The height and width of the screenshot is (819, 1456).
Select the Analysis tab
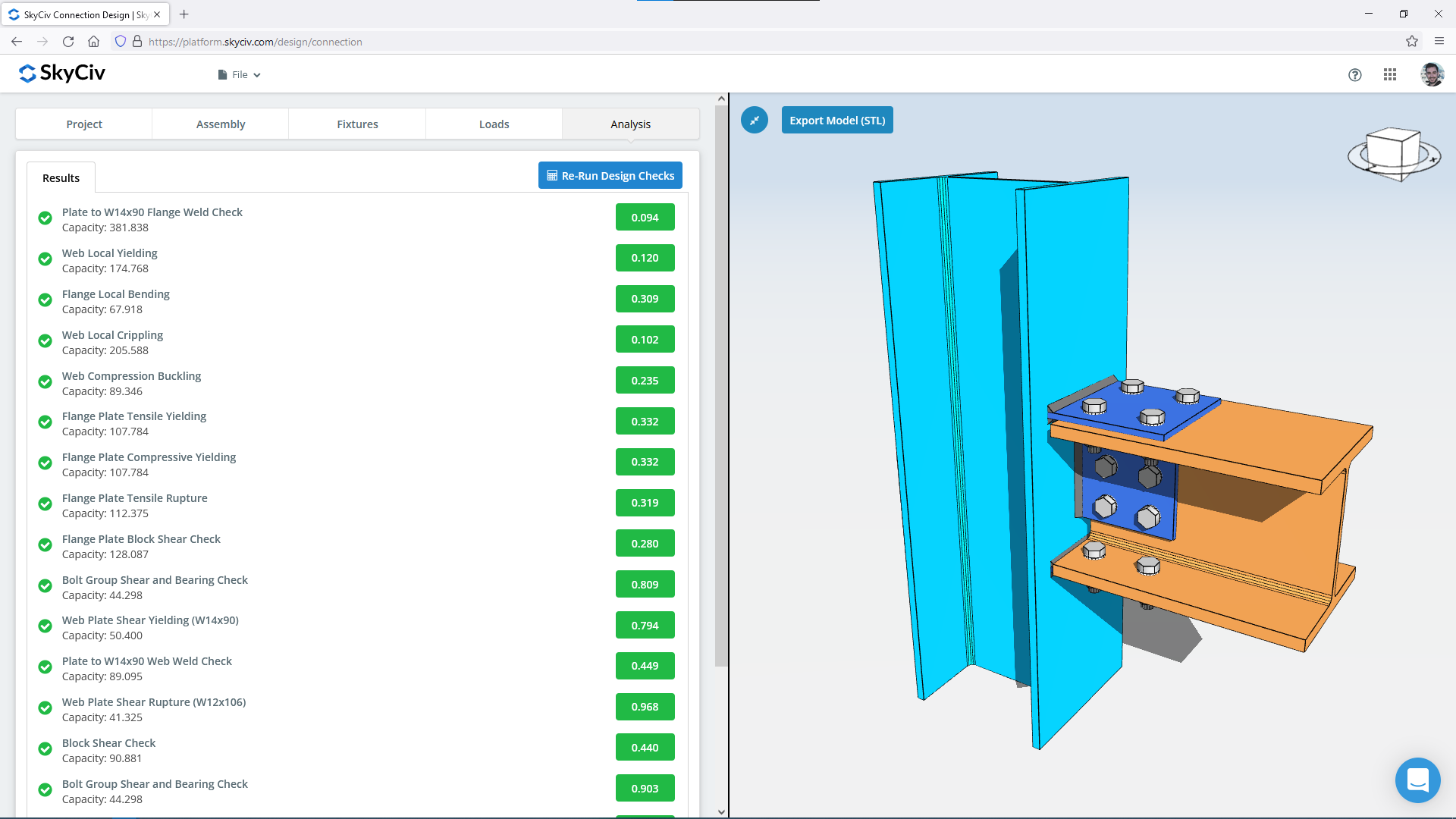(630, 124)
